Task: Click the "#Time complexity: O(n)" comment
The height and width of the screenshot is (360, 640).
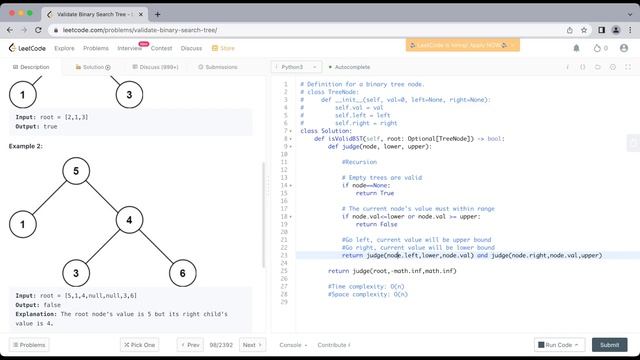Action: [x=366, y=287]
